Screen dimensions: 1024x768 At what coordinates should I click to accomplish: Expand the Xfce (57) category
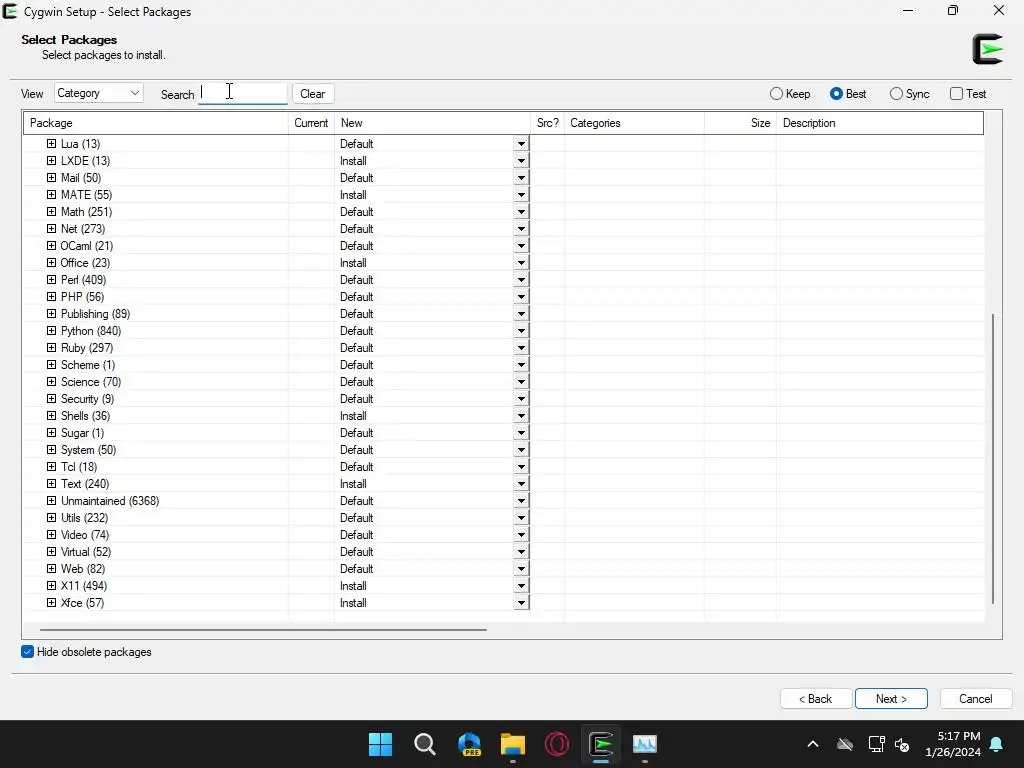52,603
